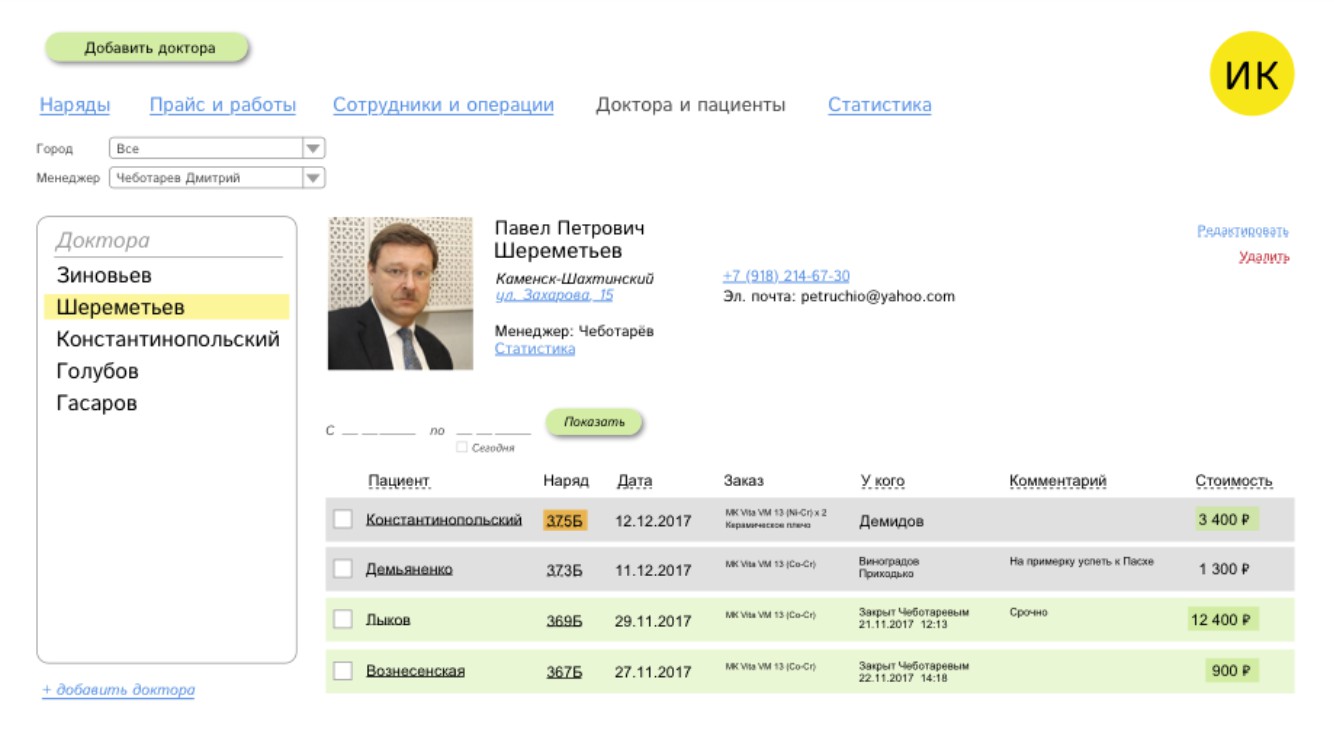Screen dimensions: 1334x752
Task: Click the date 11.12.2017
Action: (x=653, y=570)
